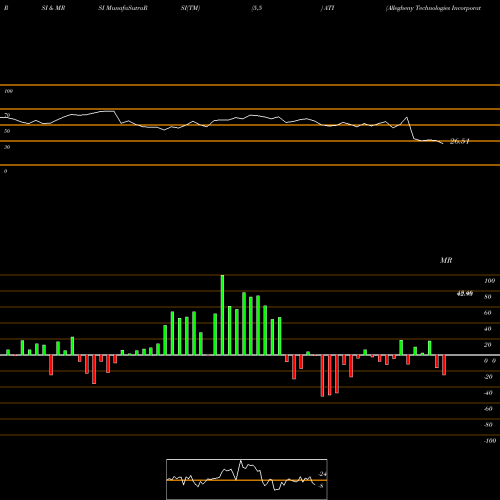Click the 'Allegheny Technologies Incorporat' title text

(x=433, y=8)
